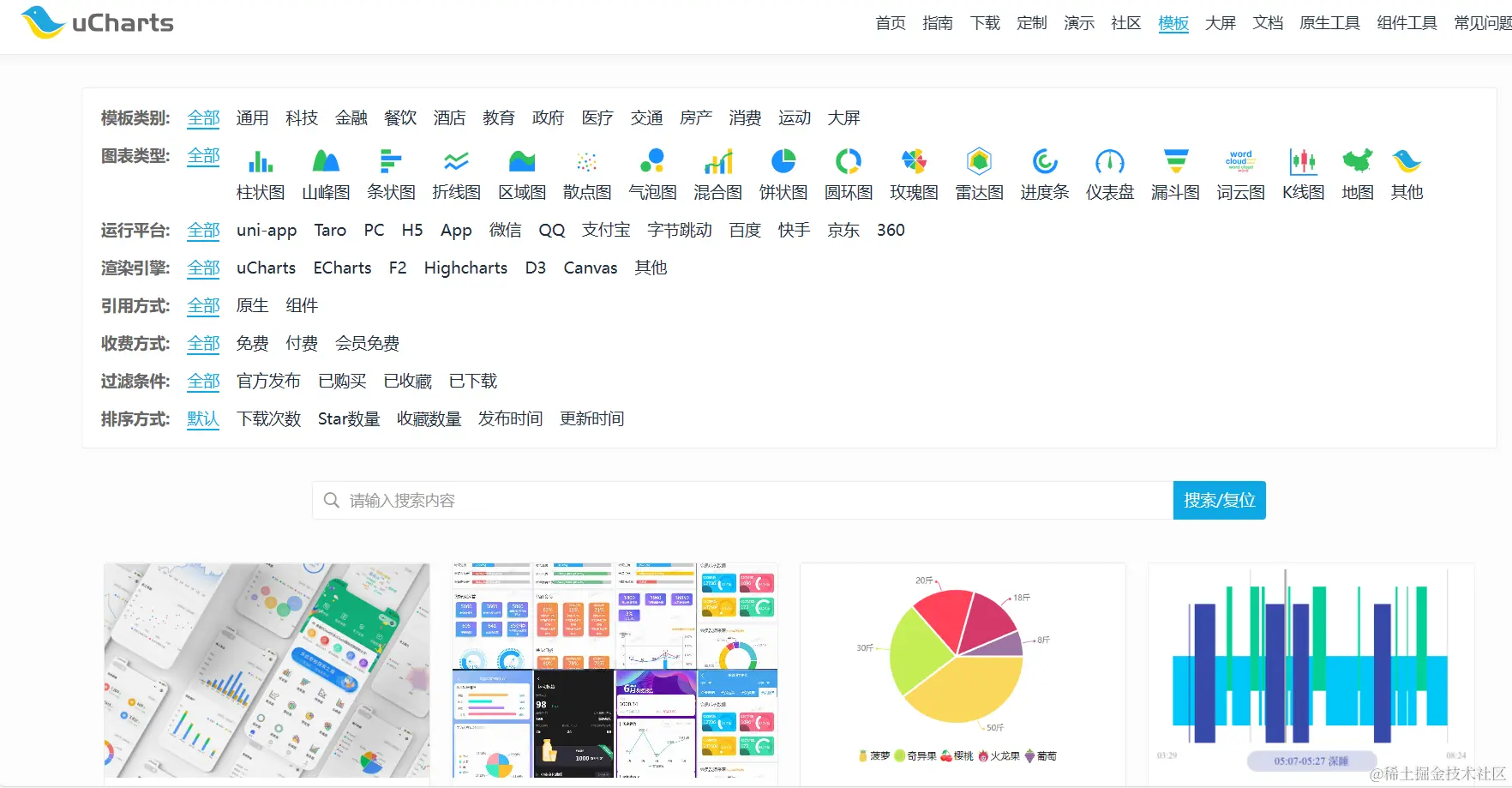Select the 散点图 scatter chart icon

click(x=587, y=161)
